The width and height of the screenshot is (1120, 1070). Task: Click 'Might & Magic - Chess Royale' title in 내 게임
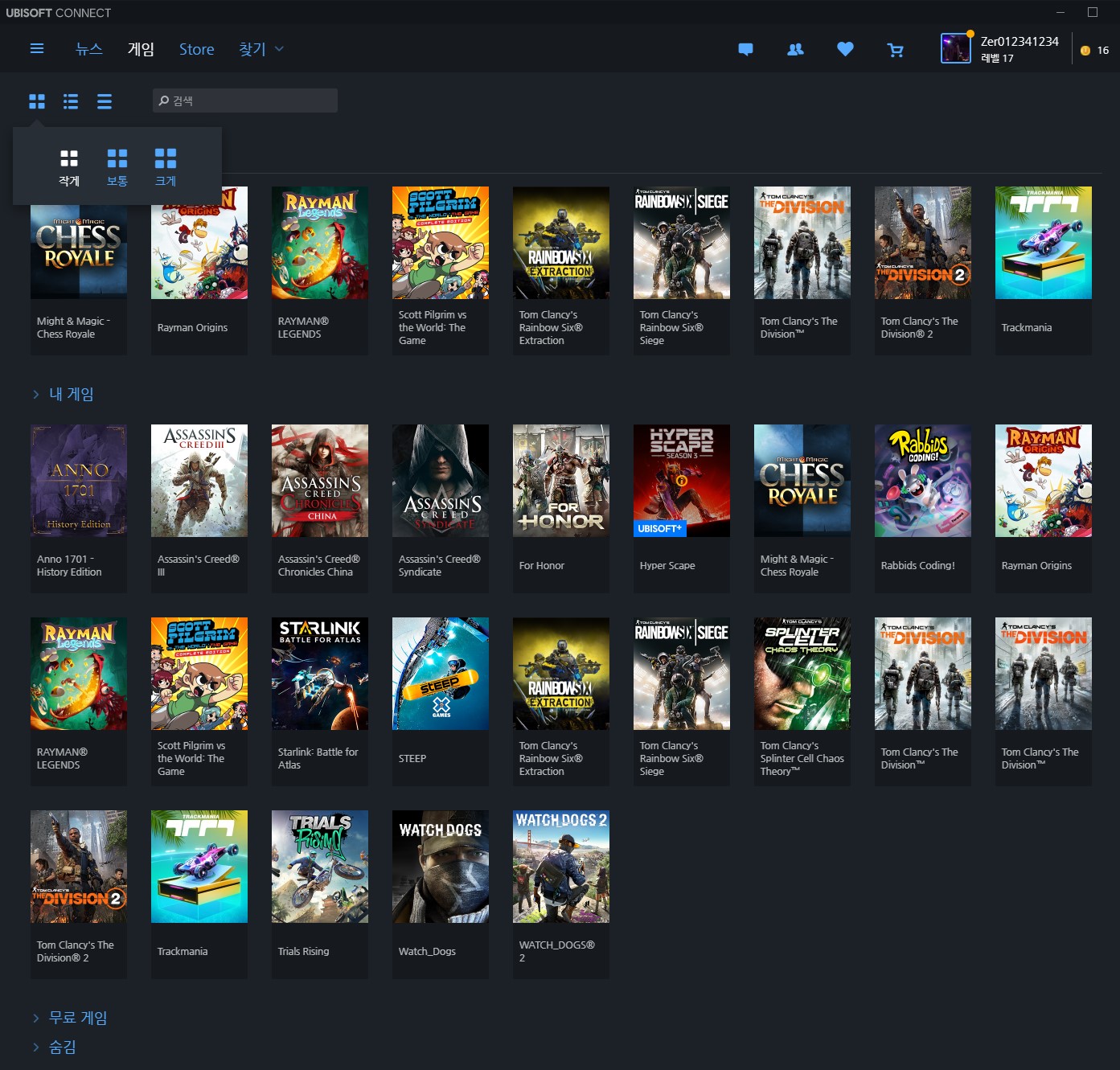tap(798, 565)
